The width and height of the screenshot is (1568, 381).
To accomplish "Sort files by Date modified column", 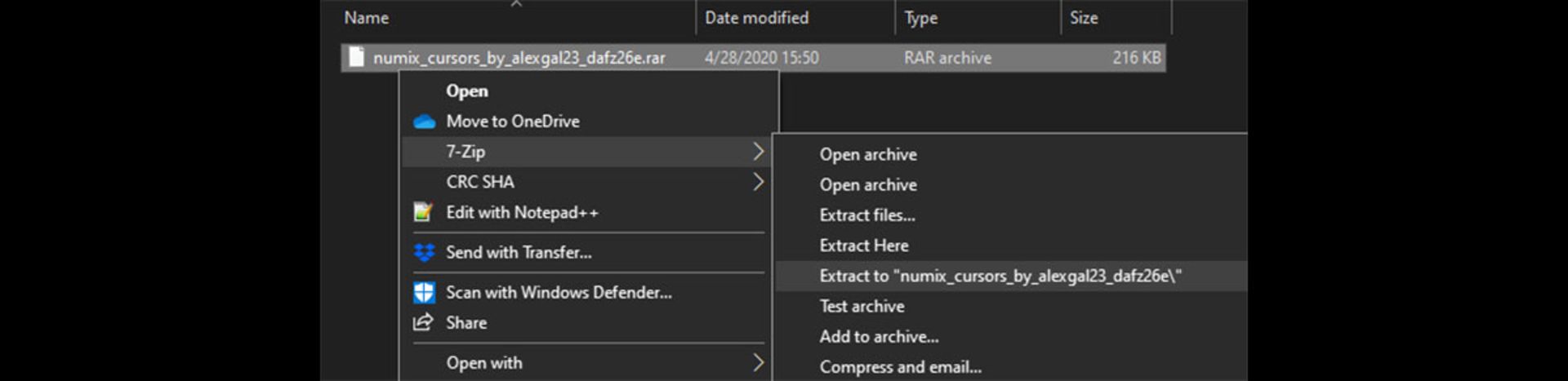I will tap(756, 18).
